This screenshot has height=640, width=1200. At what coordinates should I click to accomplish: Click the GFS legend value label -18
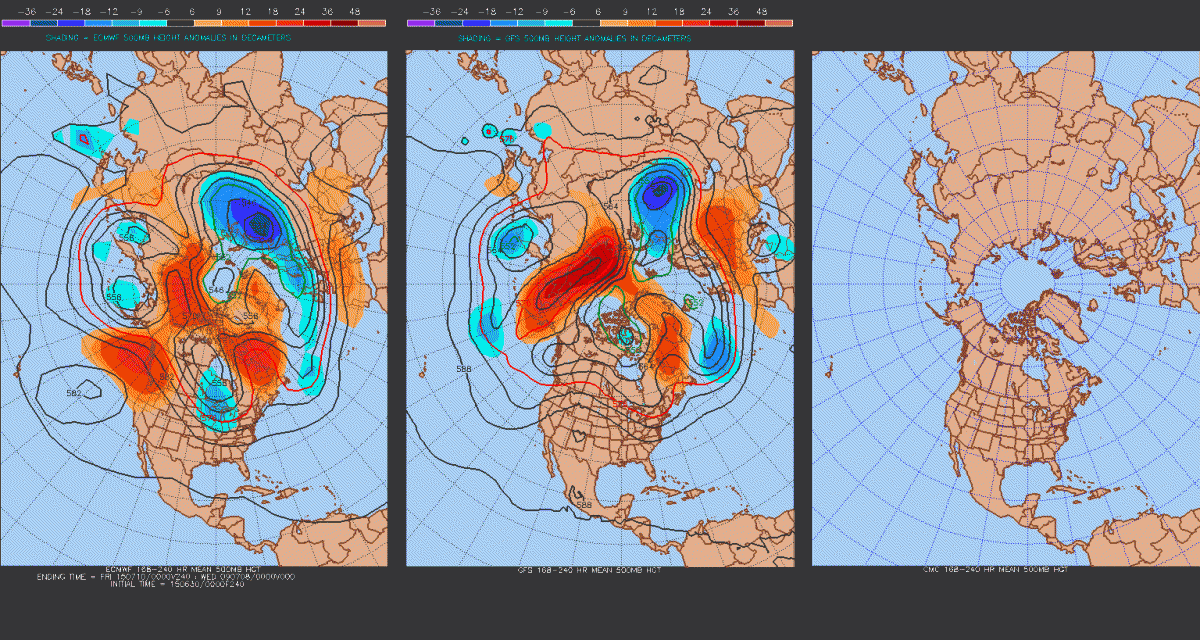(487, 12)
